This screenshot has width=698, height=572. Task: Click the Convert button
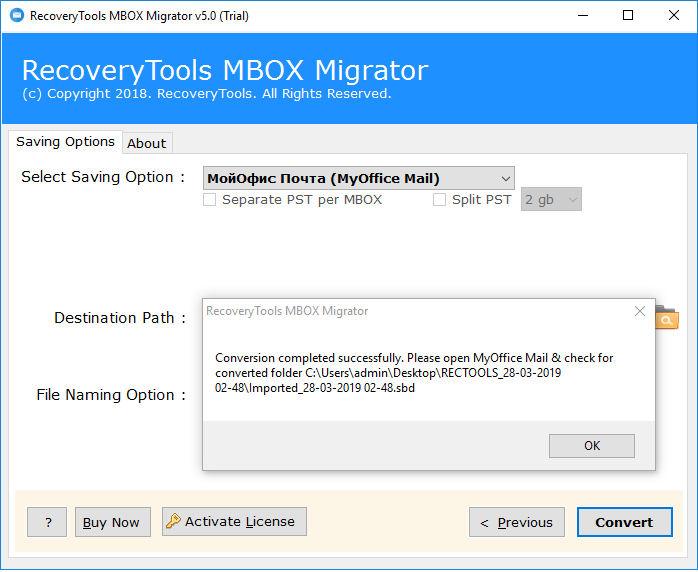click(625, 522)
